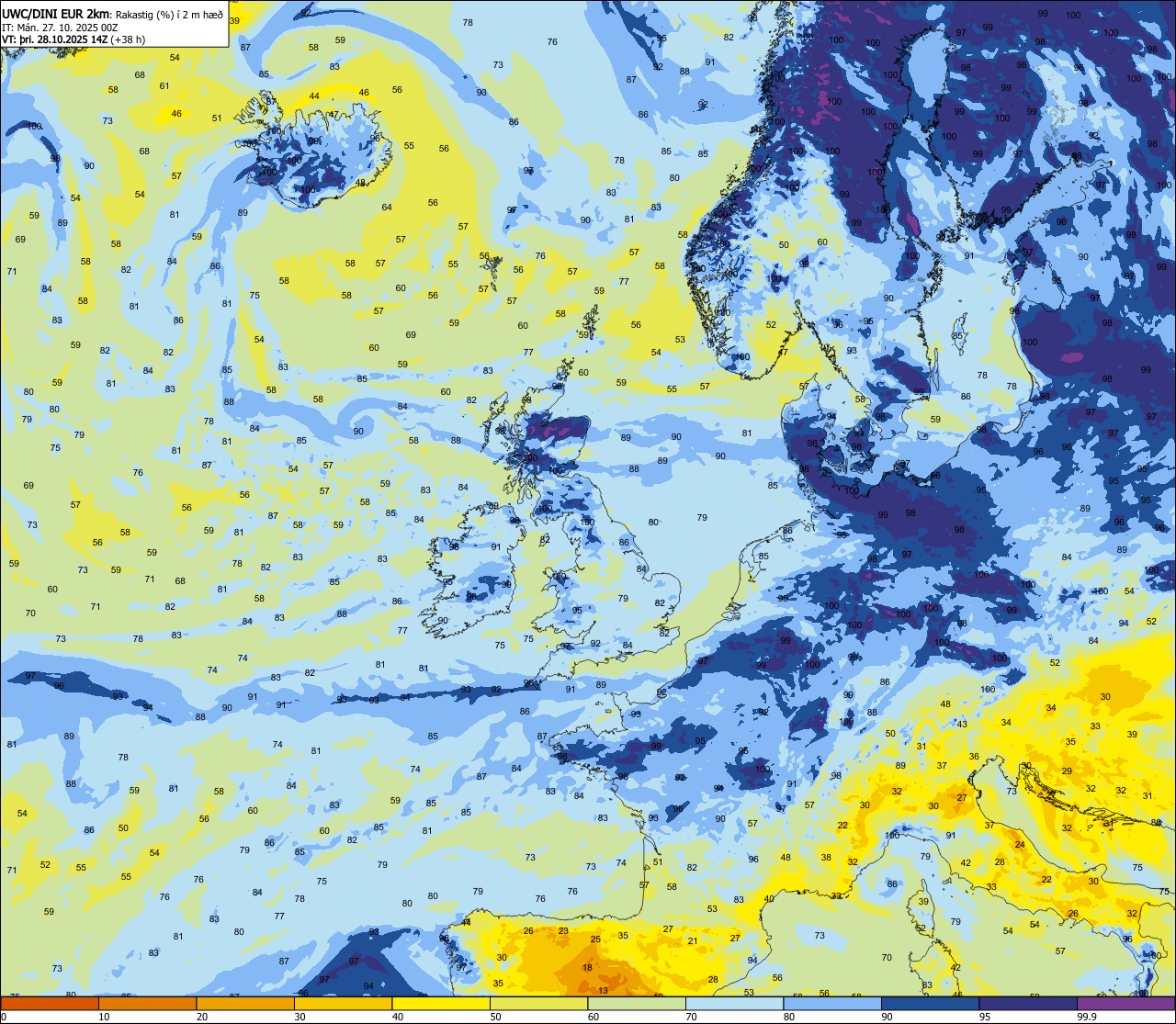The image size is (1176, 1024).
Task: Click the 95–99.9 dark navy legend segment
Action: (1028, 1003)
